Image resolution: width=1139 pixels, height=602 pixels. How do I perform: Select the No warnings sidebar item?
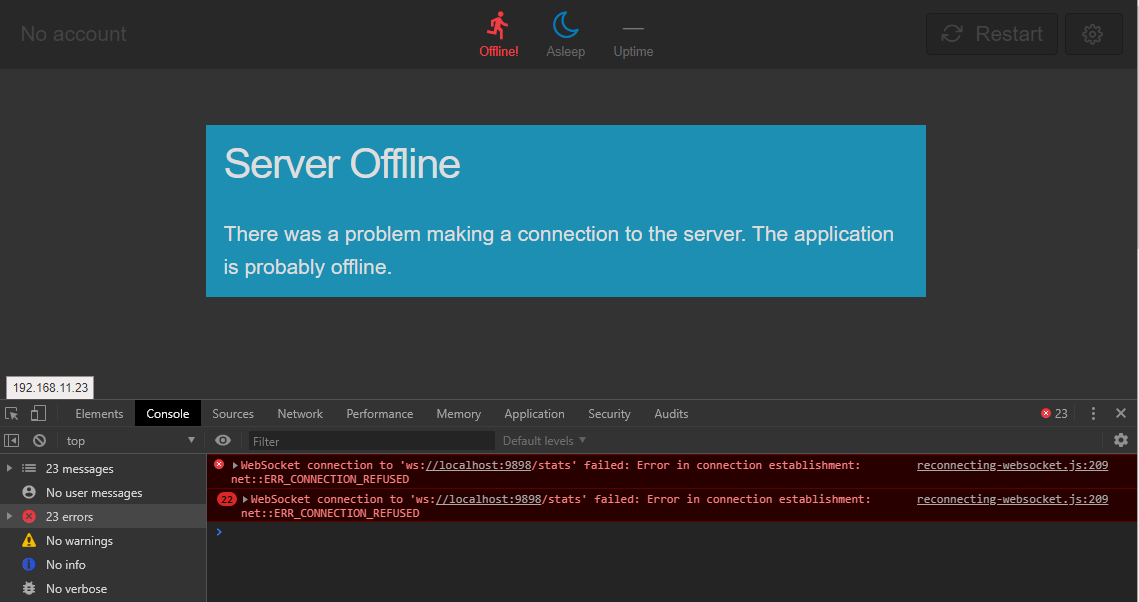coord(103,541)
